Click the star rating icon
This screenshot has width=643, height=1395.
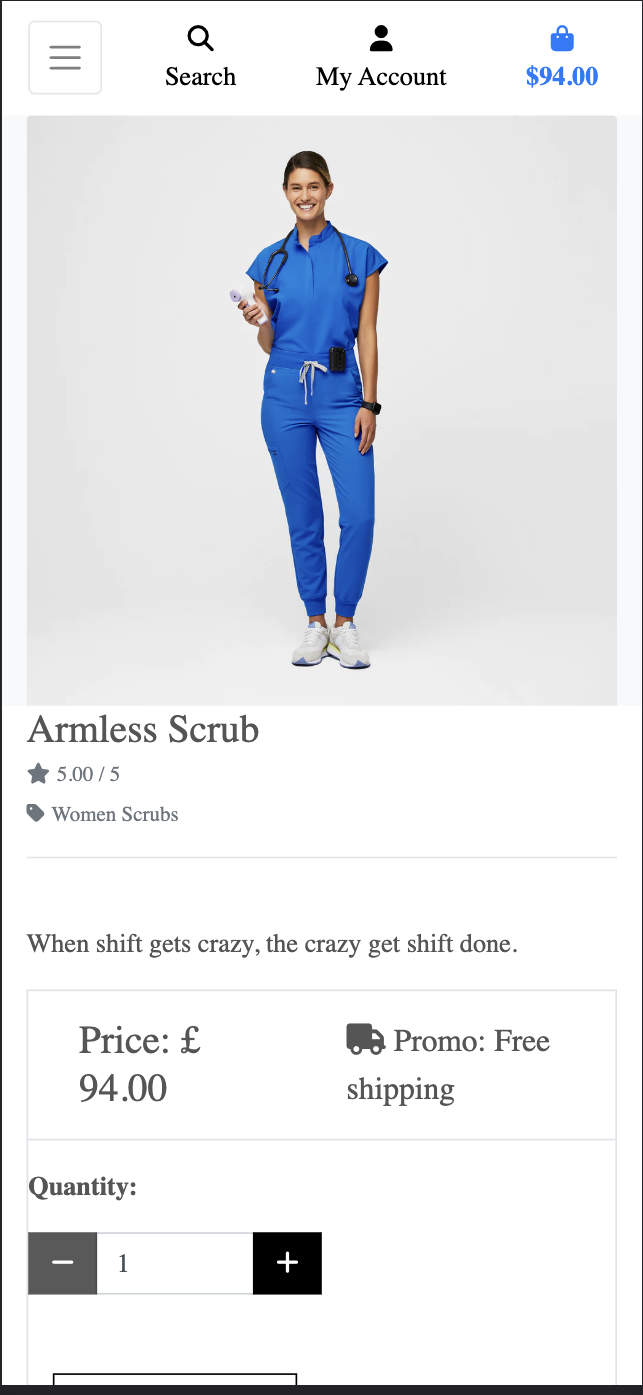pos(38,773)
